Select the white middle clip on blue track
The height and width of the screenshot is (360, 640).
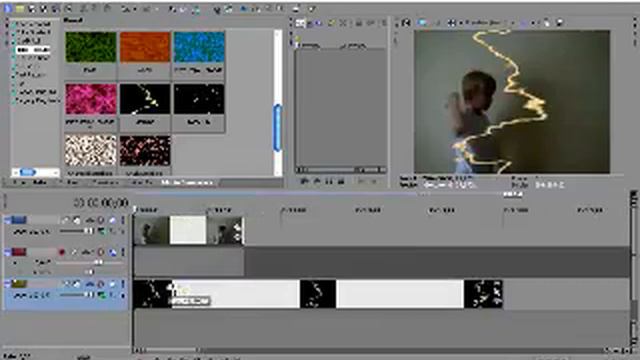tap(188, 231)
